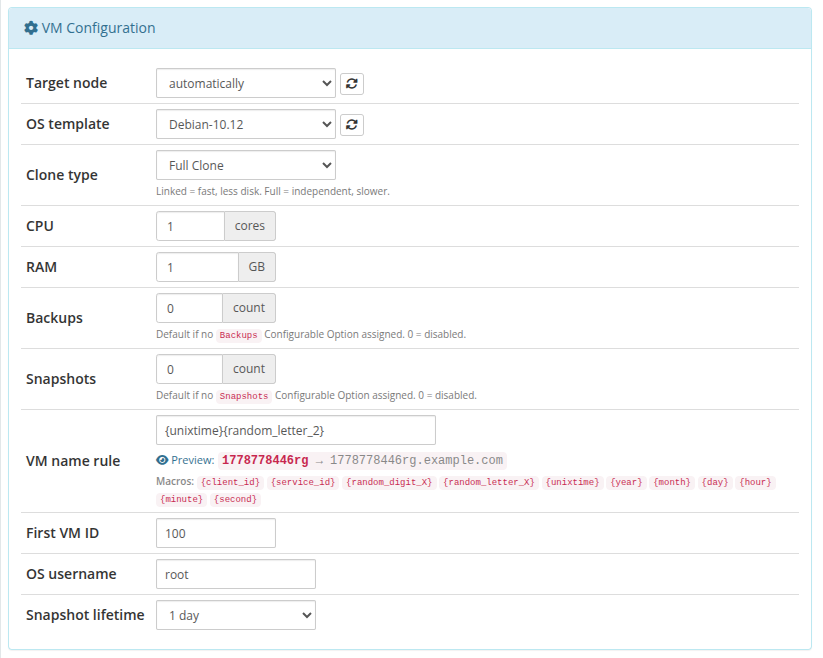Click the GB unit label

pyautogui.click(x=257, y=267)
